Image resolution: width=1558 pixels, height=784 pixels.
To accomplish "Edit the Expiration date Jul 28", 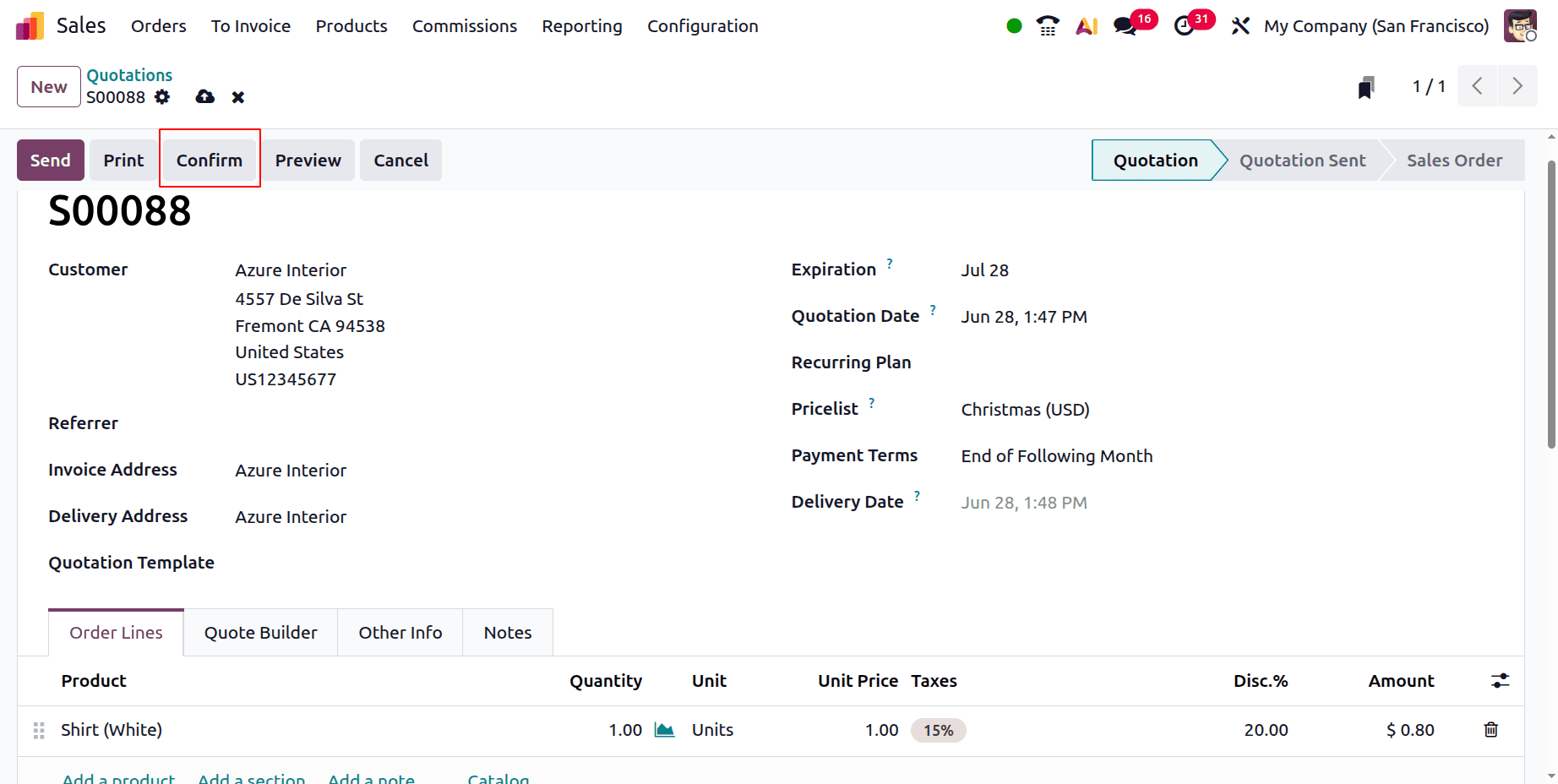I will pyautogui.click(x=985, y=270).
